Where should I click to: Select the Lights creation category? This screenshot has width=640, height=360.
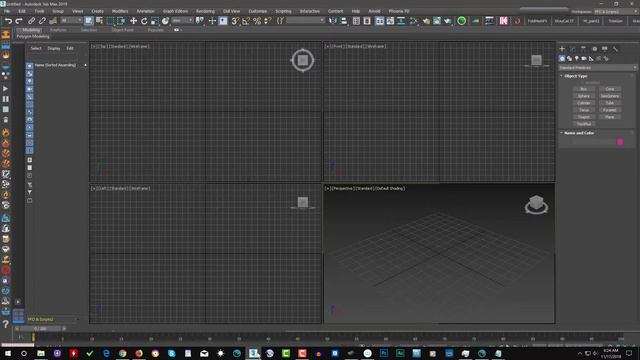(x=576, y=59)
